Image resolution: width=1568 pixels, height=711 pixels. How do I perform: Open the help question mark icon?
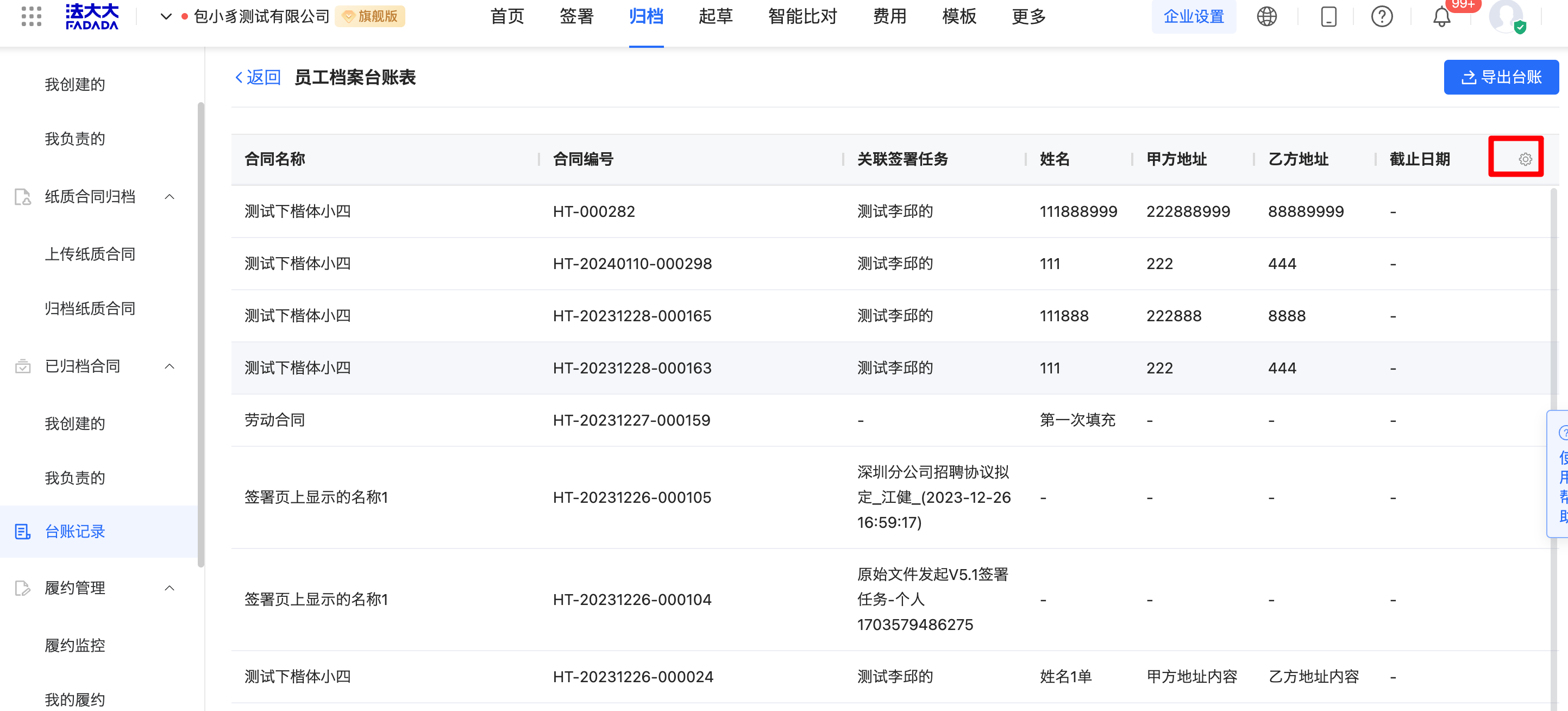(x=1382, y=16)
